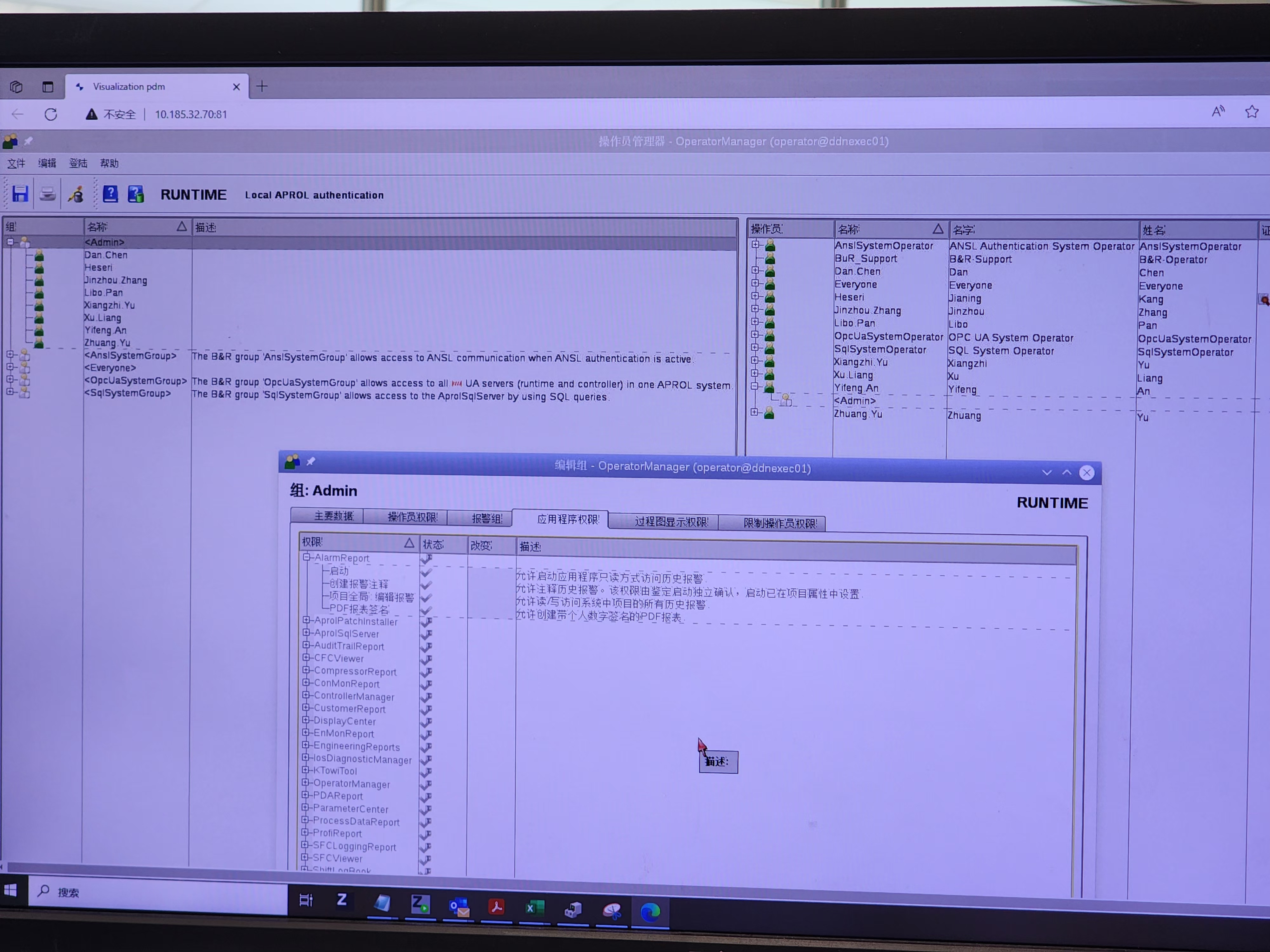Expand the AprolSqlServer permission node
The height and width of the screenshot is (952, 1270).
pos(307,632)
